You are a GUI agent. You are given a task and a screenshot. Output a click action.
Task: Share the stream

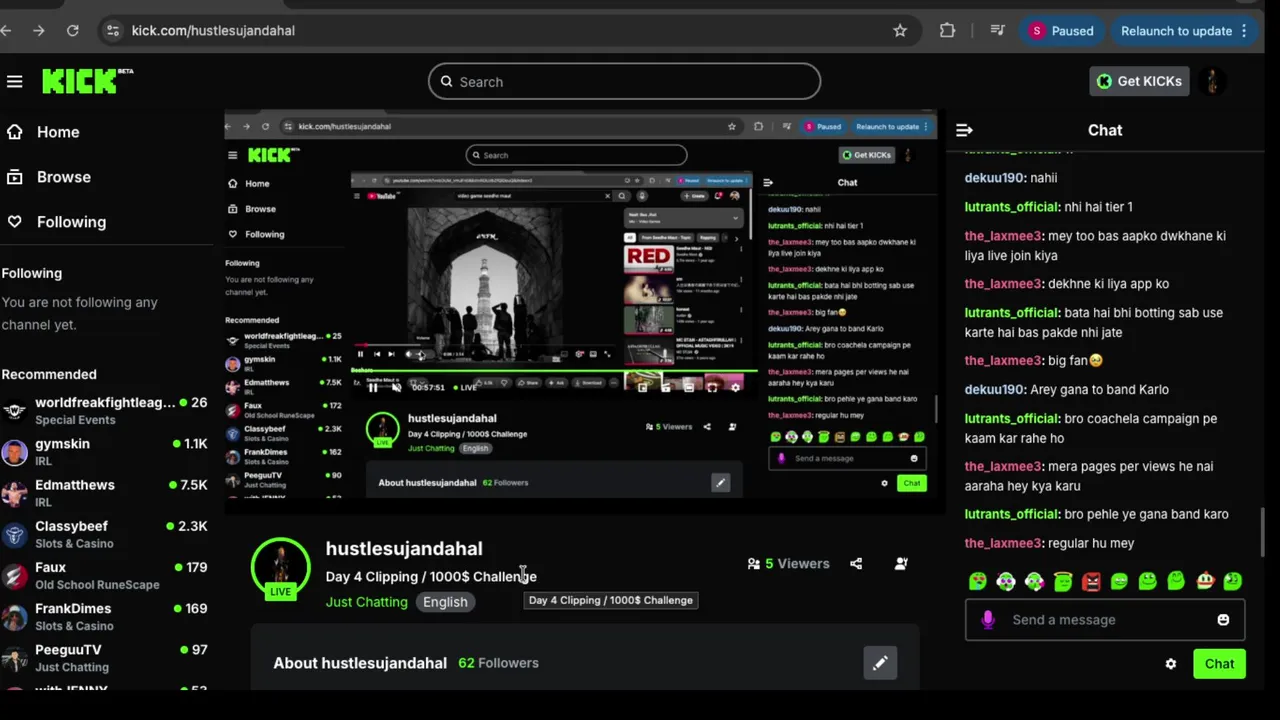[x=856, y=564]
